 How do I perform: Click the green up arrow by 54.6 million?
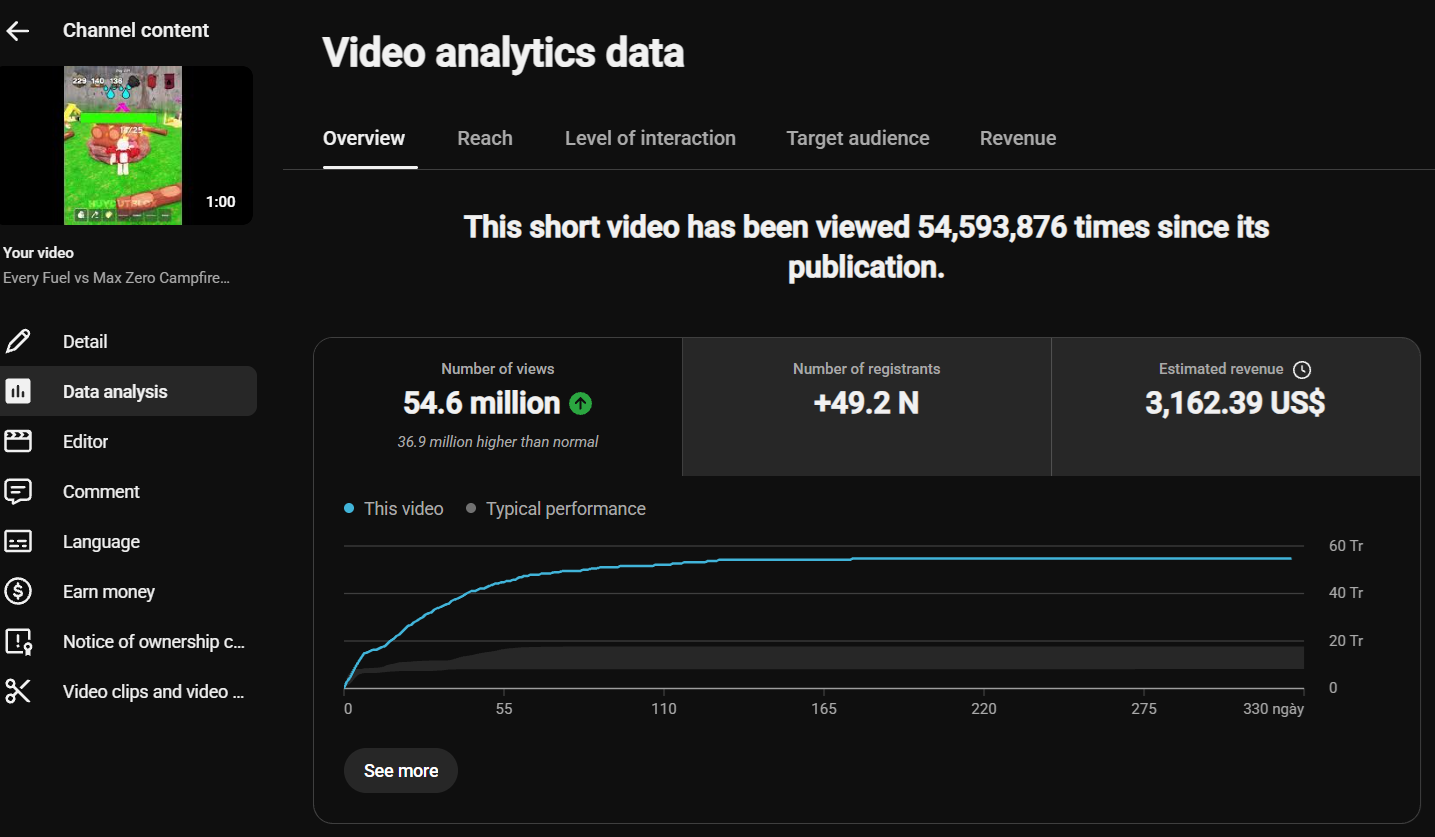580,403
